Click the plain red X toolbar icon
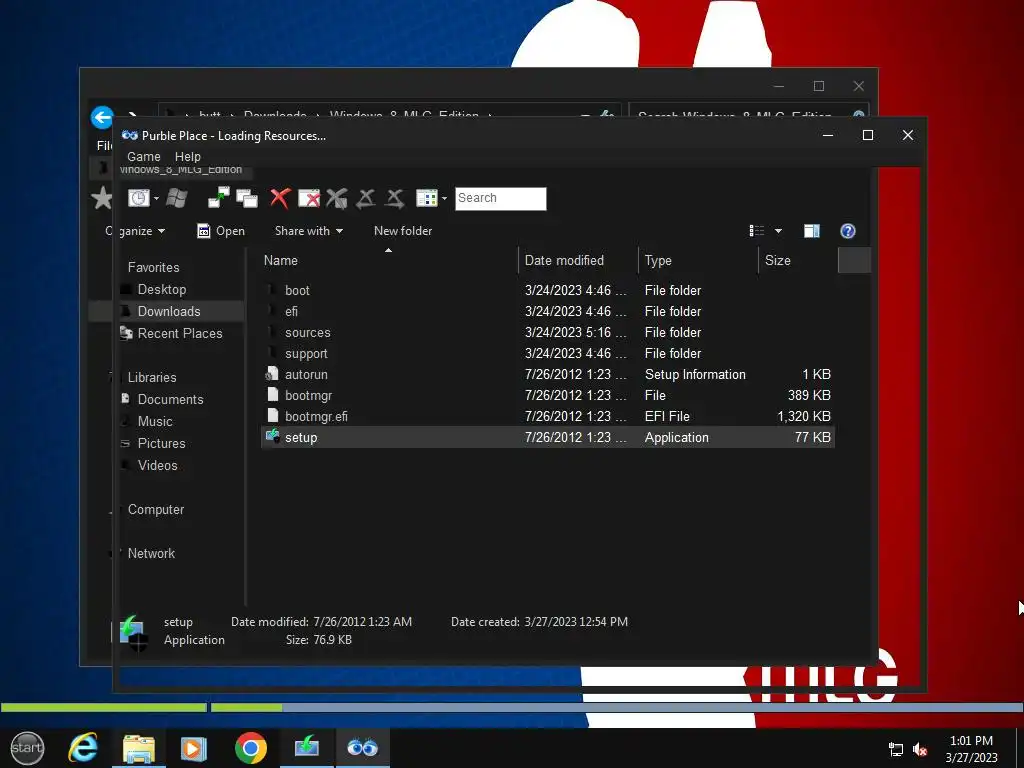The image size is (1024, 768). coord(280,198)
